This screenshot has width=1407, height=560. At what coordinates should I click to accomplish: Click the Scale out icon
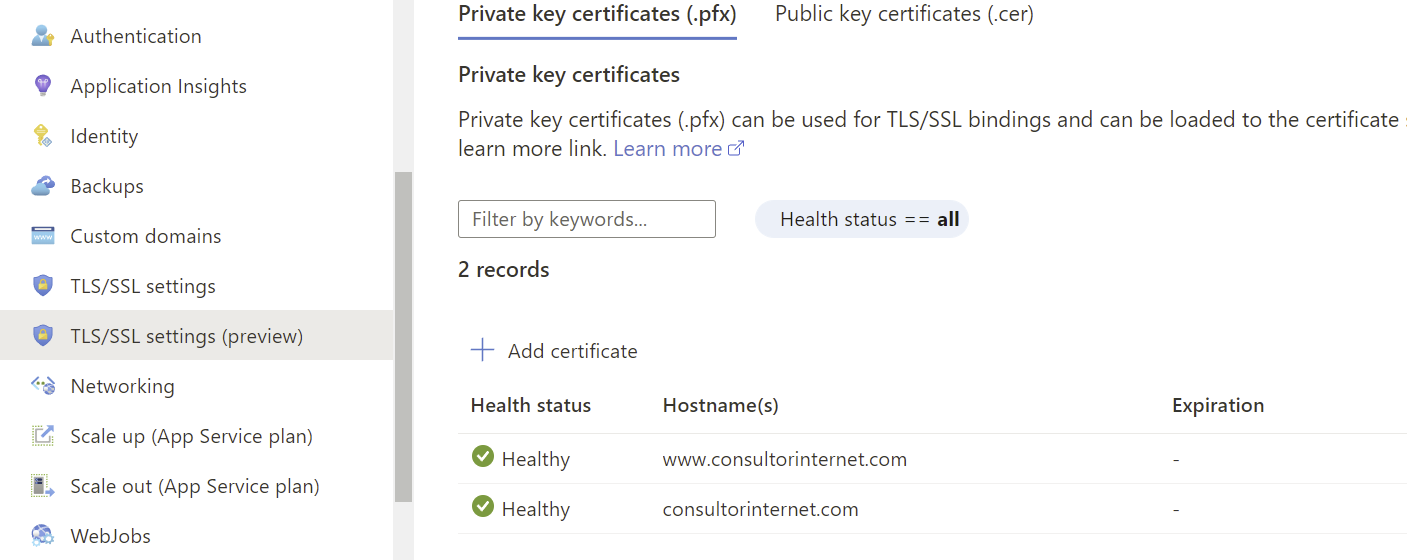point(42,486)
